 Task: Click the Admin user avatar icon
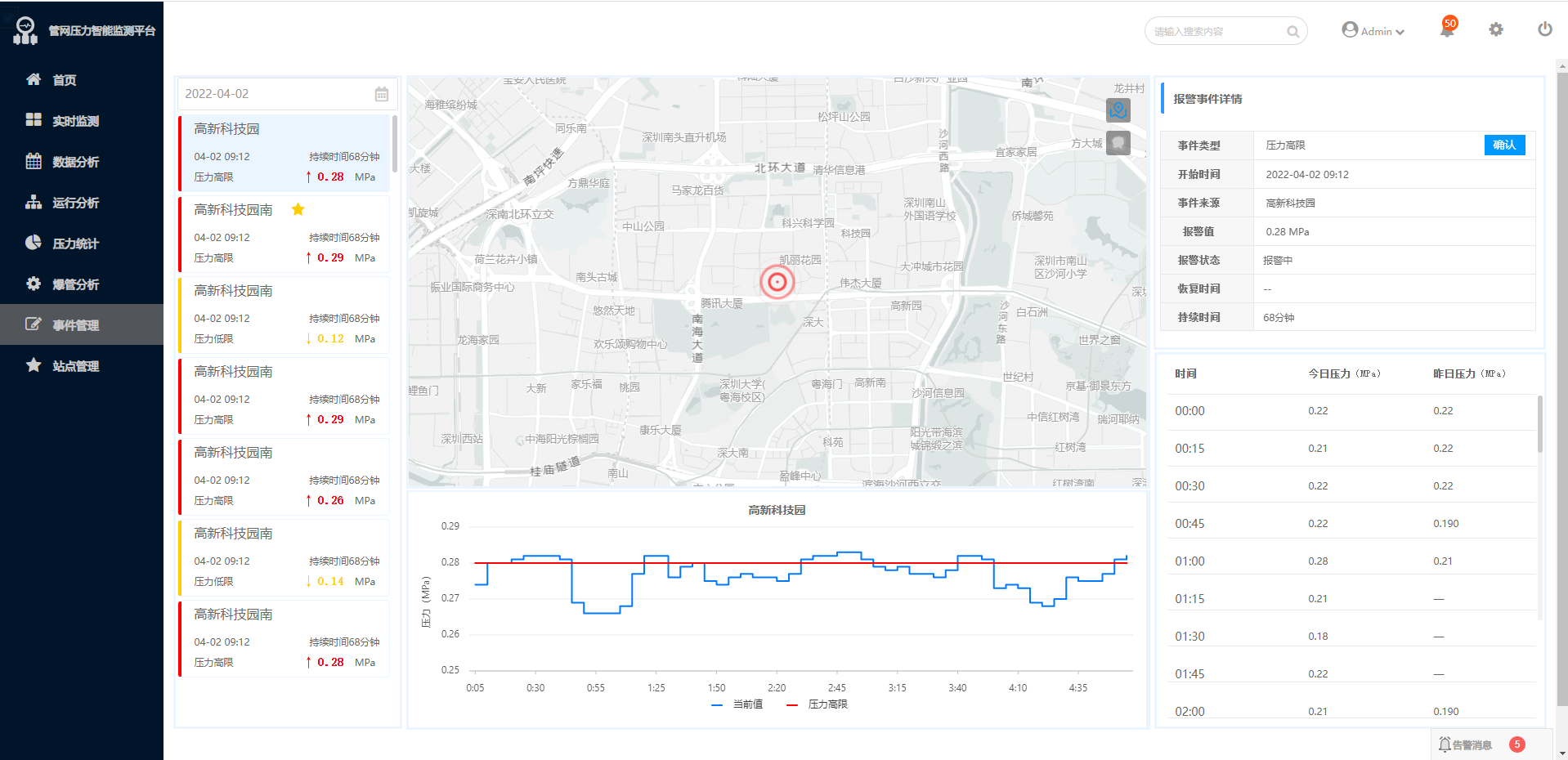point(1350,29)
